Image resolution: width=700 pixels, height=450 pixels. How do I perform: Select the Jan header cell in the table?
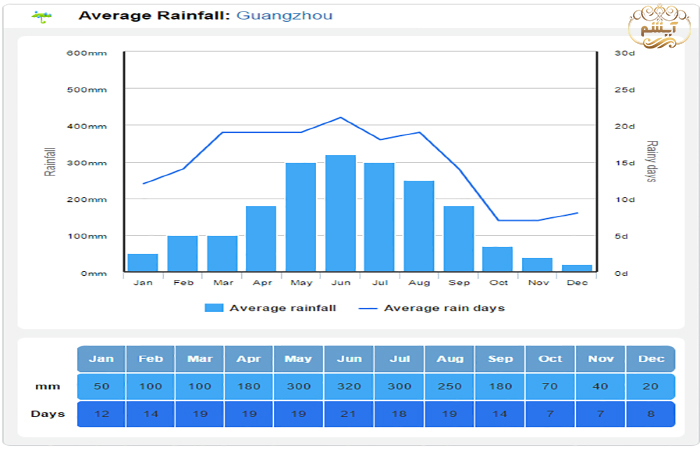(x=101, y=359)
